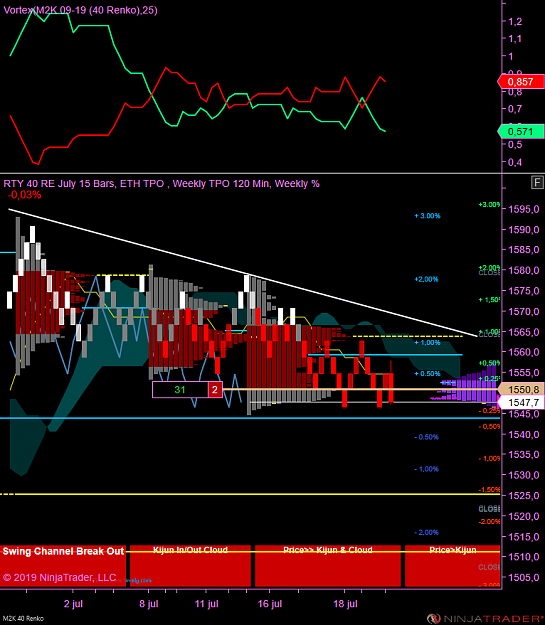Click the M2K 40 Renko tab
The height and width of the screenshot is (625, 545).
(23, 619)
